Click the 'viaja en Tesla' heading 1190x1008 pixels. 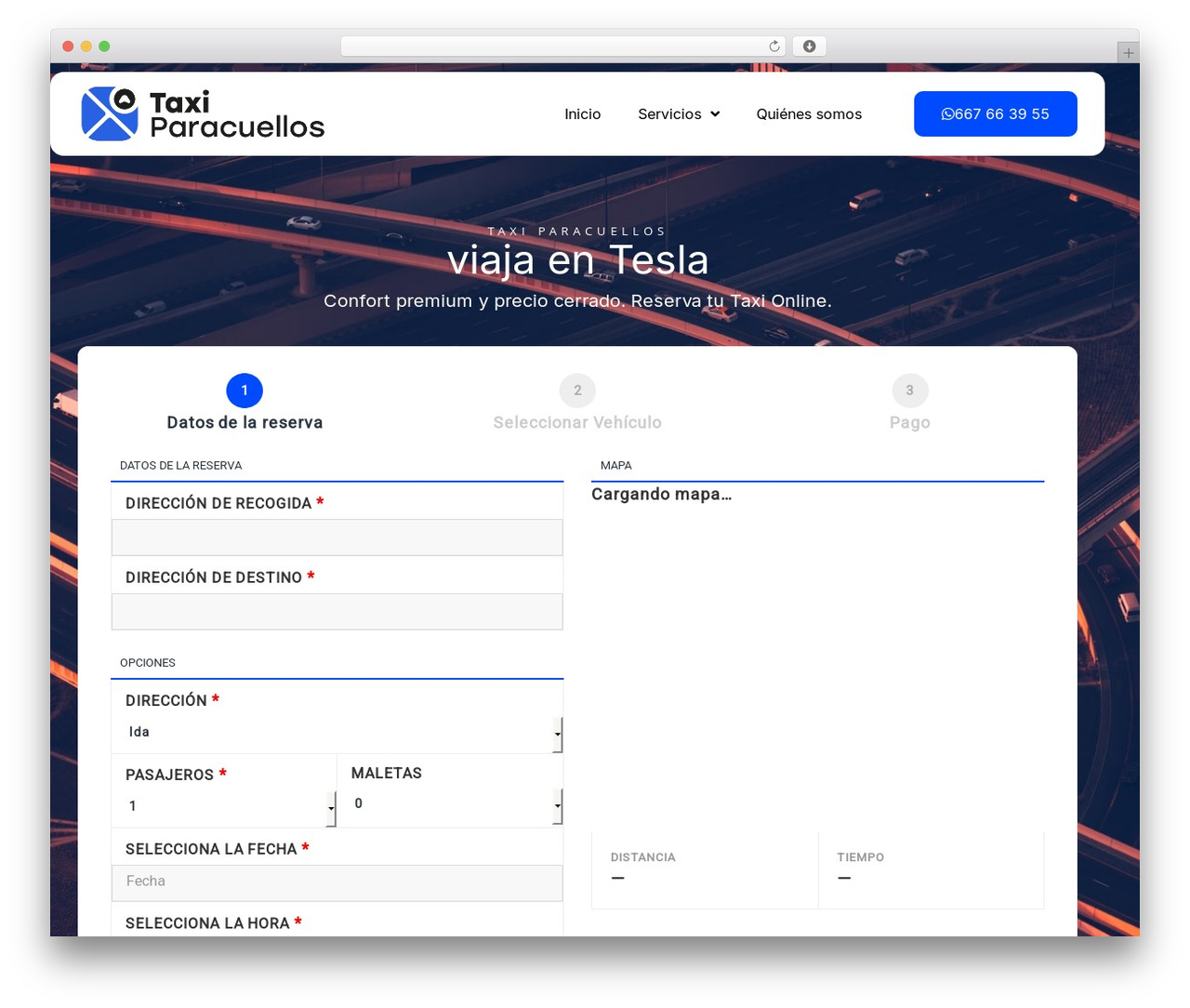(577, 260)
